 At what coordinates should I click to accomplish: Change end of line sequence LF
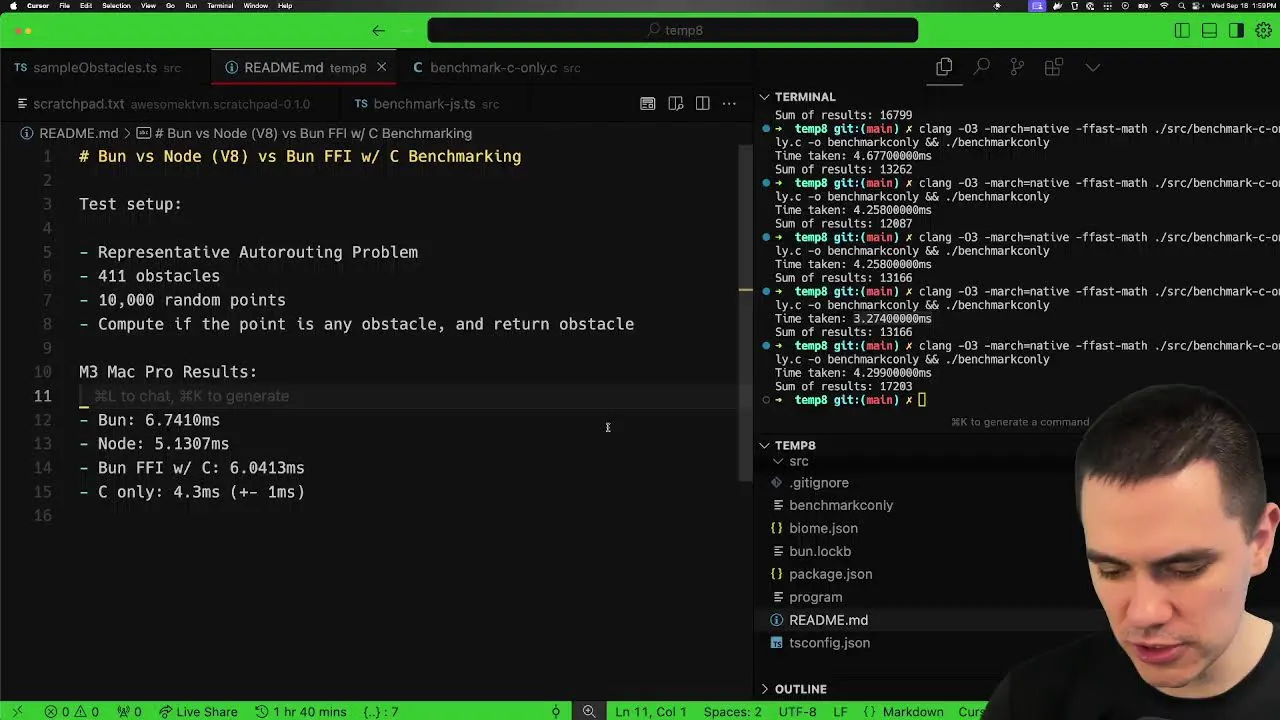pos(841,711)
